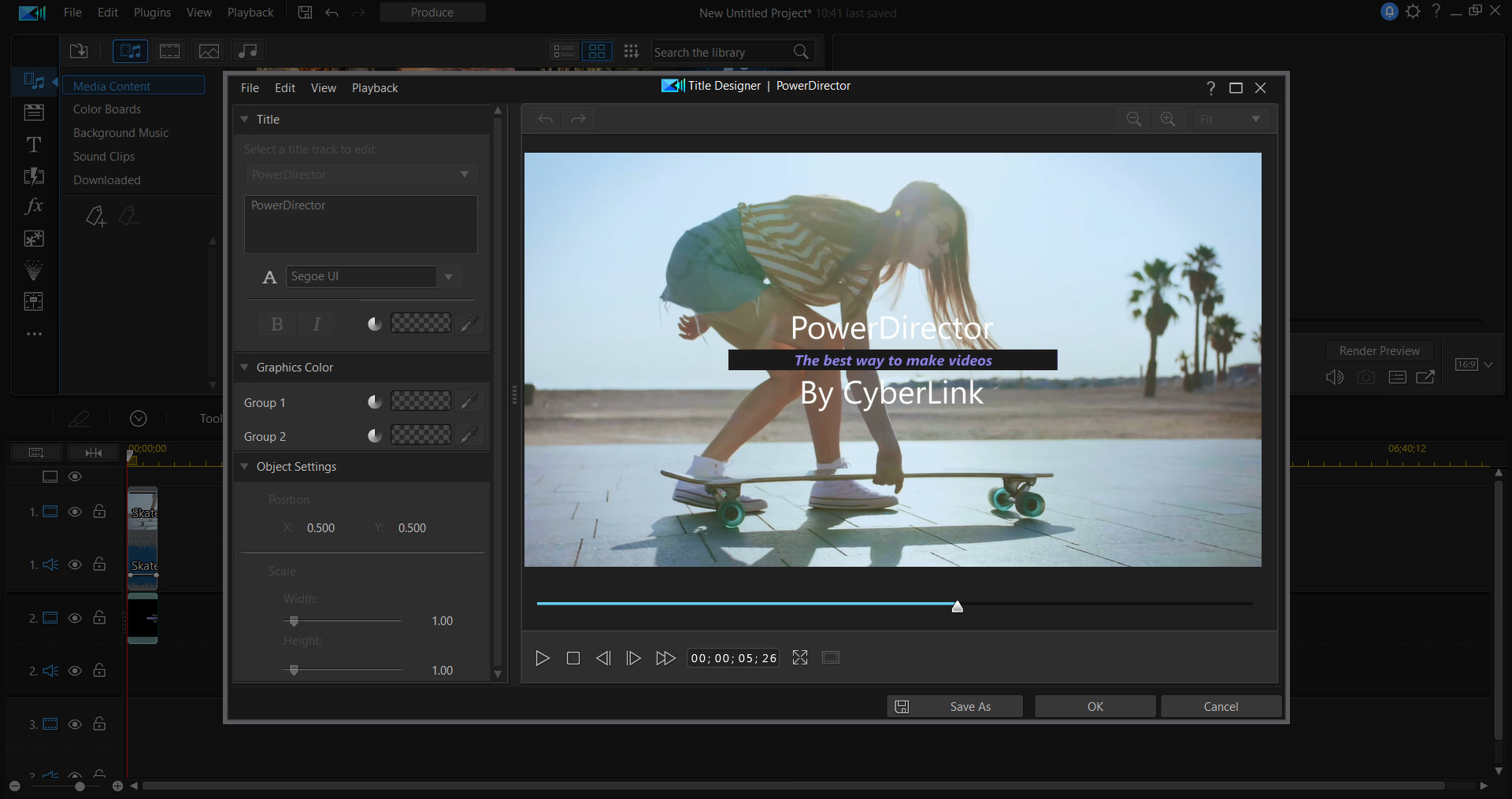
Task: Open the Overlays Room lightning icon
Action: coord(34,175)
